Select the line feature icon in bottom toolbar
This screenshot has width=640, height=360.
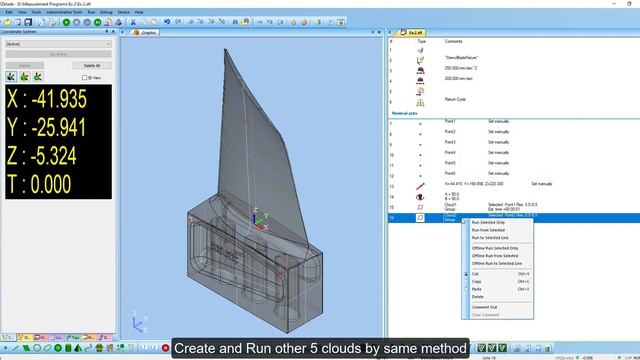pos(16,348)
